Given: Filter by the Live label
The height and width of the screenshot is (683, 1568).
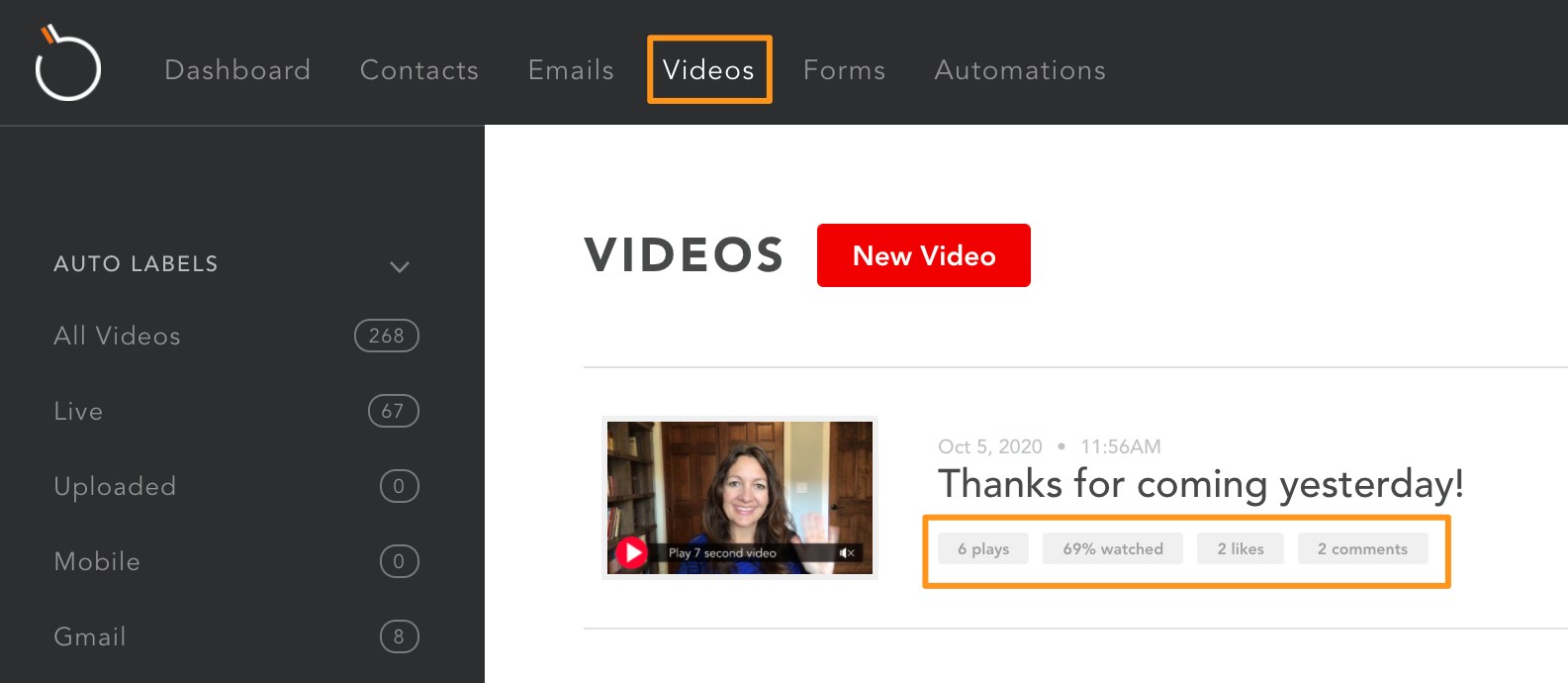Looking at the screenshot, I should [79, 412].
